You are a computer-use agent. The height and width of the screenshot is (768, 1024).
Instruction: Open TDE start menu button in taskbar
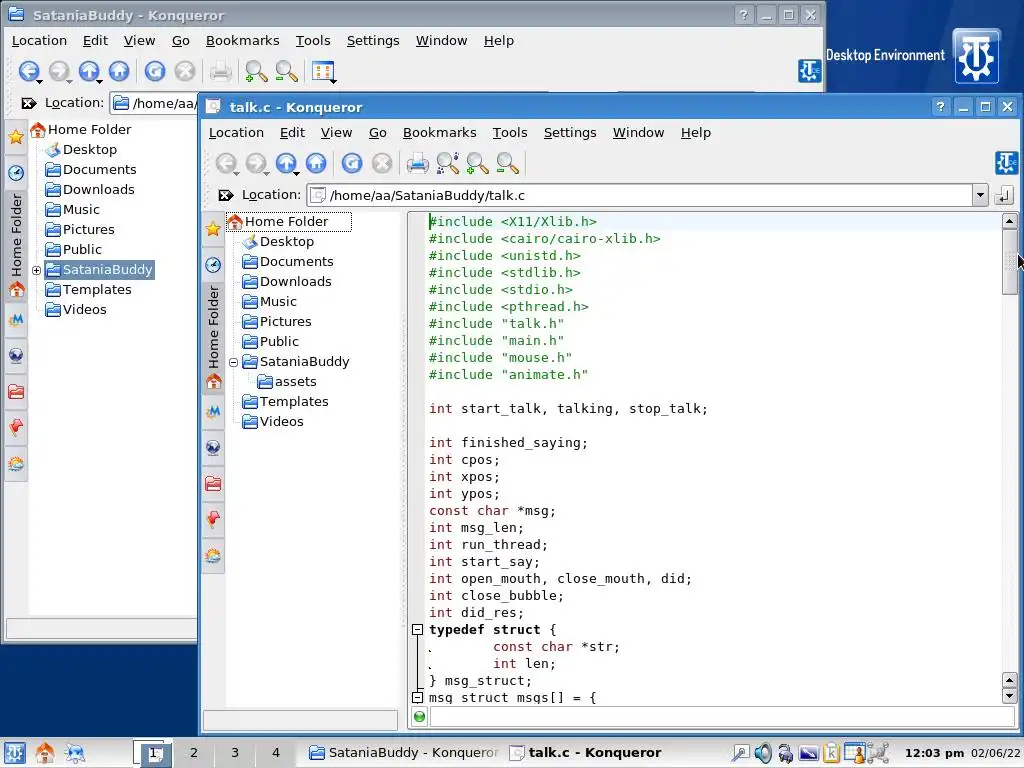pyautogui.click(x=14, y=753)
